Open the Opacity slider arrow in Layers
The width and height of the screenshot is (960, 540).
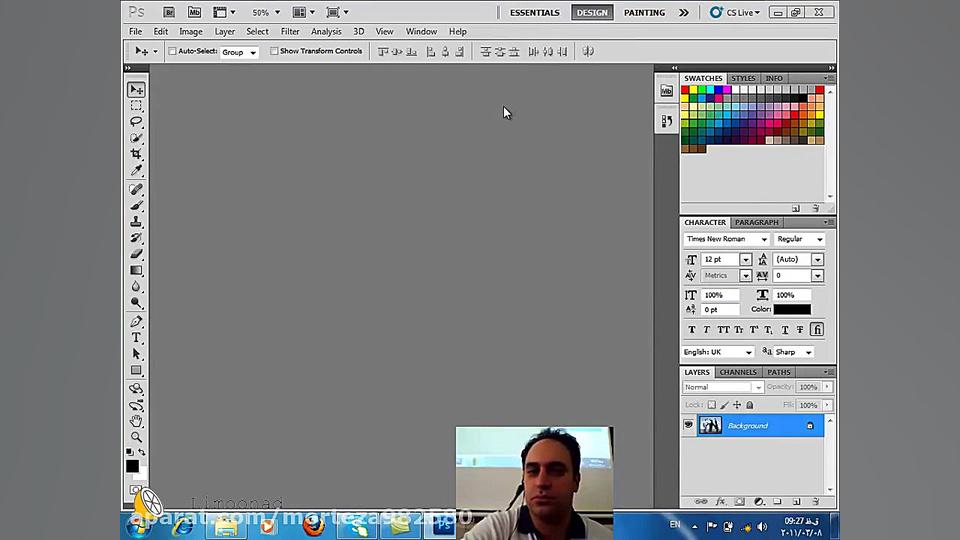coord(827,387)
